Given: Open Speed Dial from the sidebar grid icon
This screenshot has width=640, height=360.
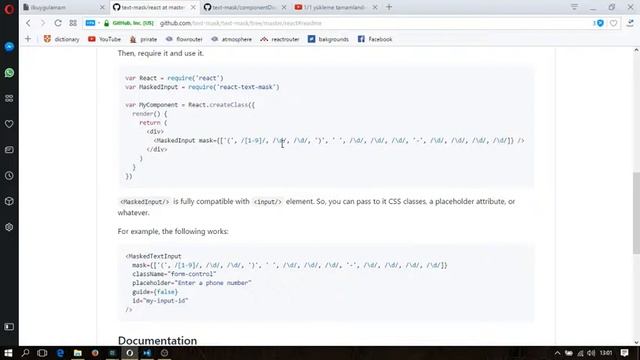Looking at the screenshot, I should (9, 98).
